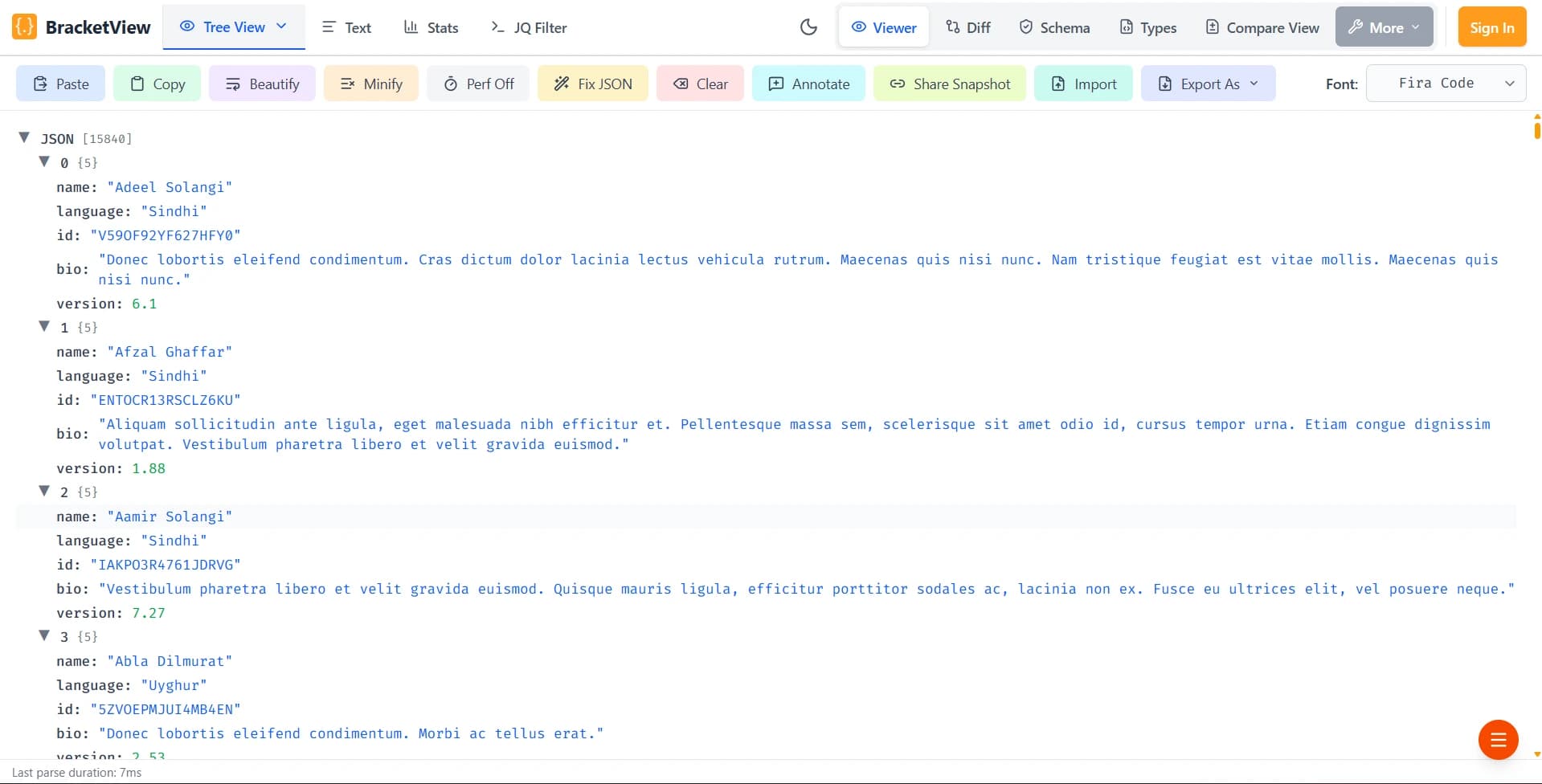Image resolution: width=1542 pixels, height=784 pixels.
Task: Select name value "Abla Dilmurat"
Action: coord(170,661)
